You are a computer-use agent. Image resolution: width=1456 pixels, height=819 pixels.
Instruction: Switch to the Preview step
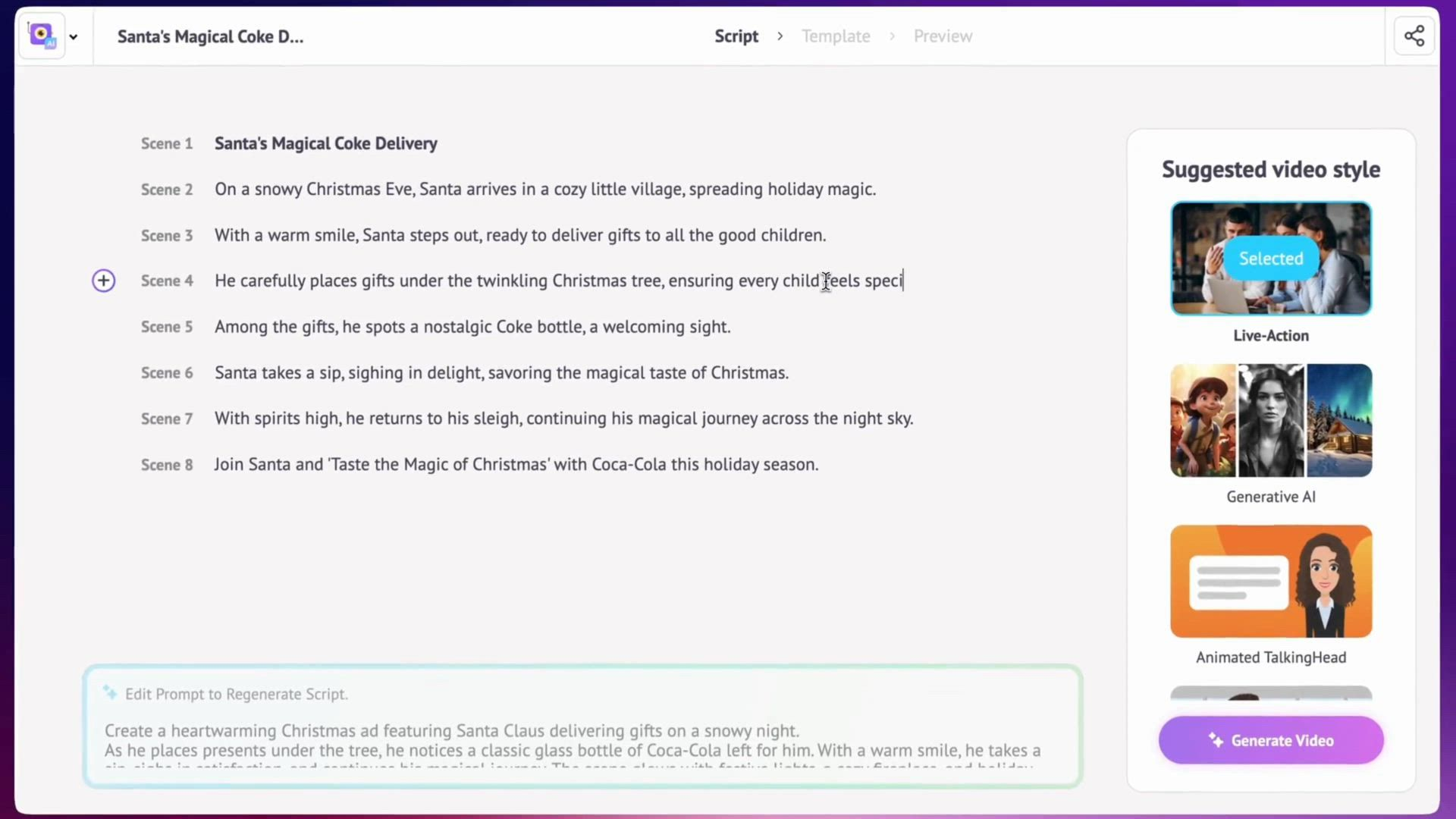click(x=942, y=36)
